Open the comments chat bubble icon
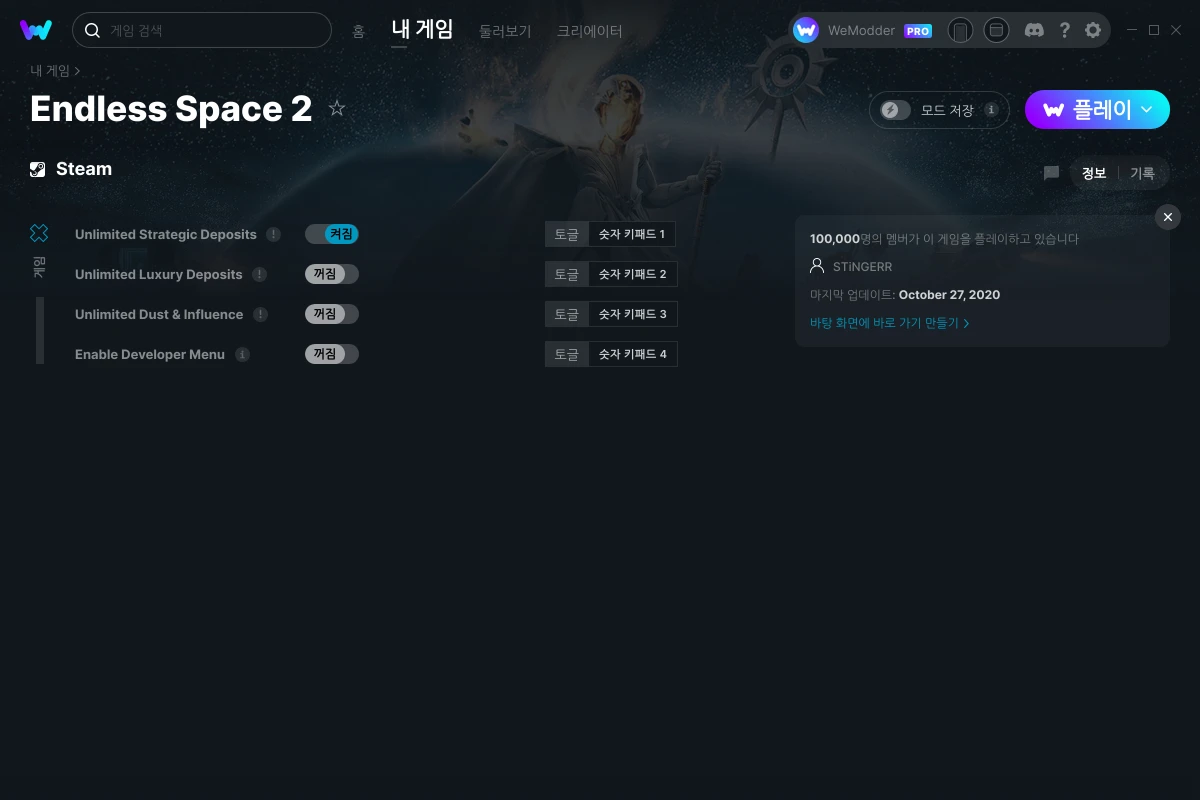Screen dimensions: 1200x800 [x=1051, y=173]
